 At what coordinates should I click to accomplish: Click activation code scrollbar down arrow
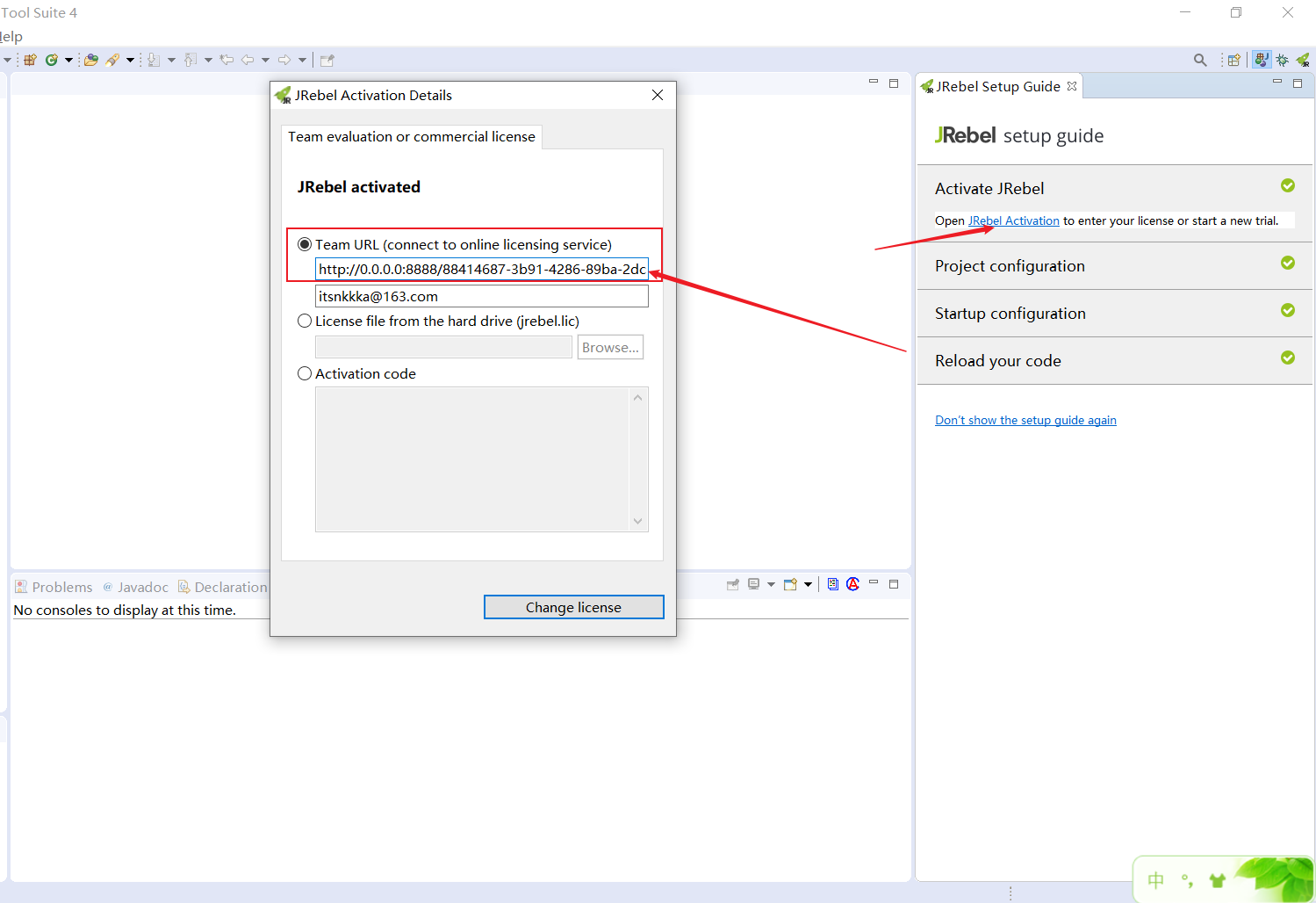pyautogui.click(x=638, y=521)
